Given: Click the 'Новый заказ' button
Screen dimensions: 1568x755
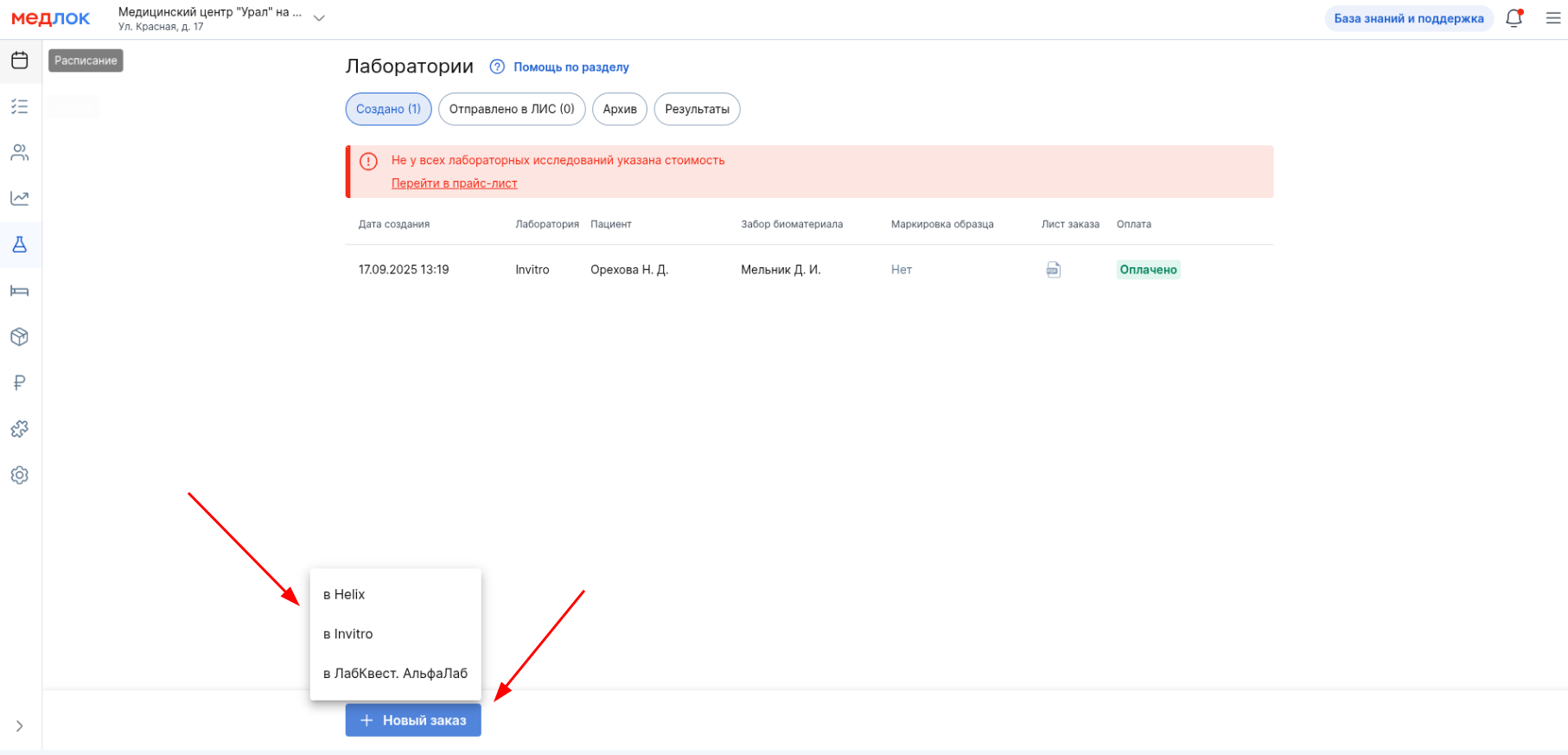Looking at the screenshot, I should (413, 720).
